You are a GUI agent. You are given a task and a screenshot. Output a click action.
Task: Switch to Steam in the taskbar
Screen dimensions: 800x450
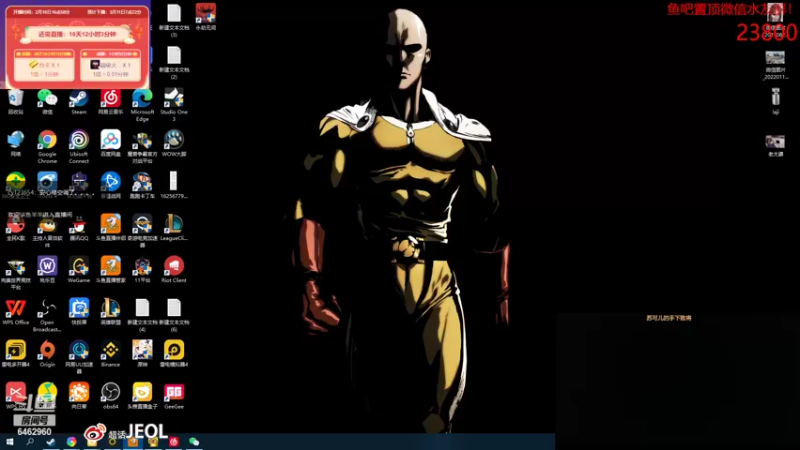51,442
